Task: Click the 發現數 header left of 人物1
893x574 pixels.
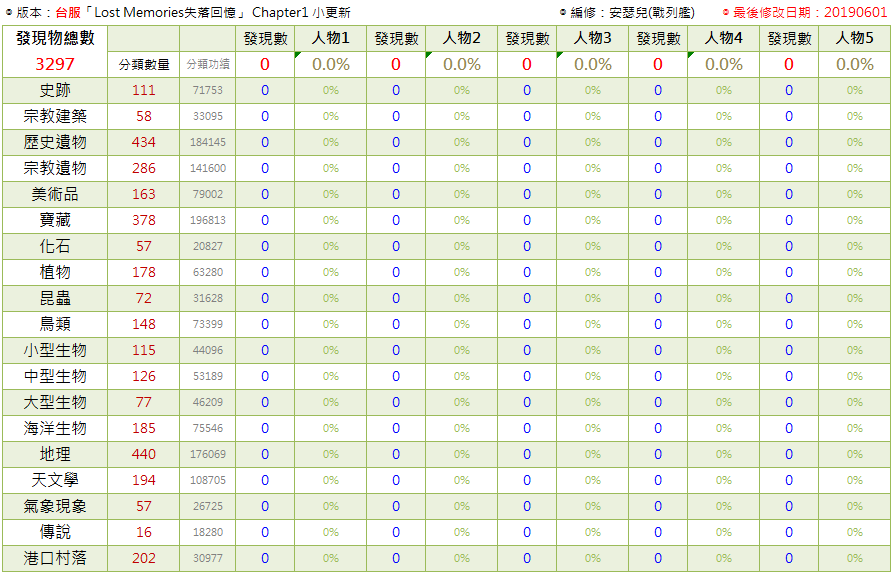Action: 265,39
